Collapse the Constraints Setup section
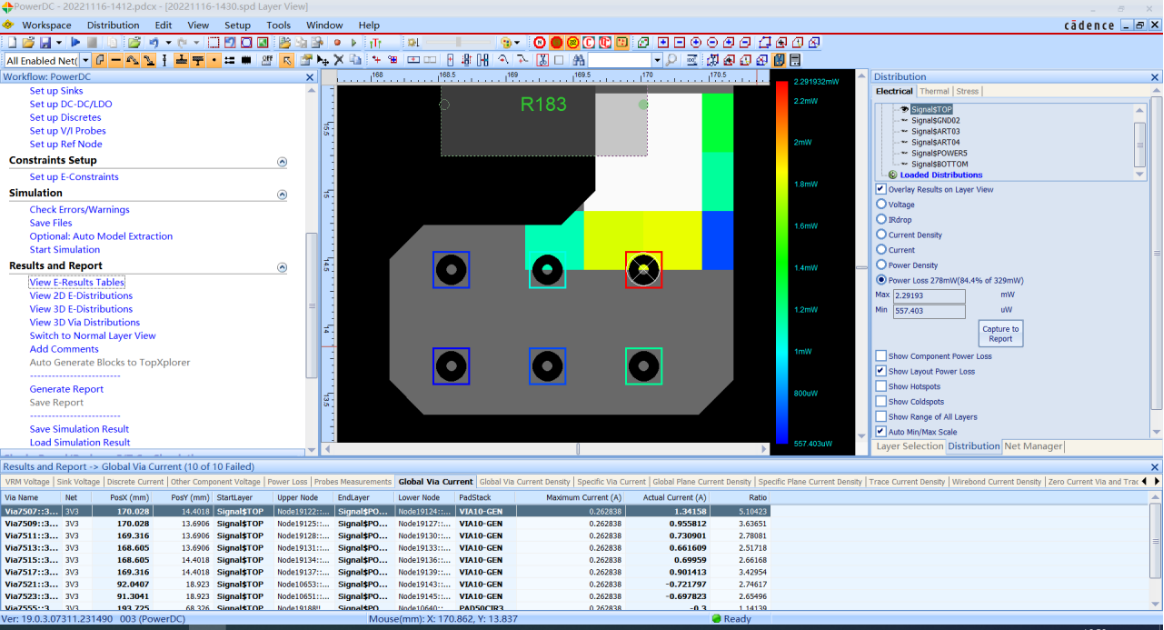Screen dimensions: 1164x630 pyautogui.click(x=282, y=161)
